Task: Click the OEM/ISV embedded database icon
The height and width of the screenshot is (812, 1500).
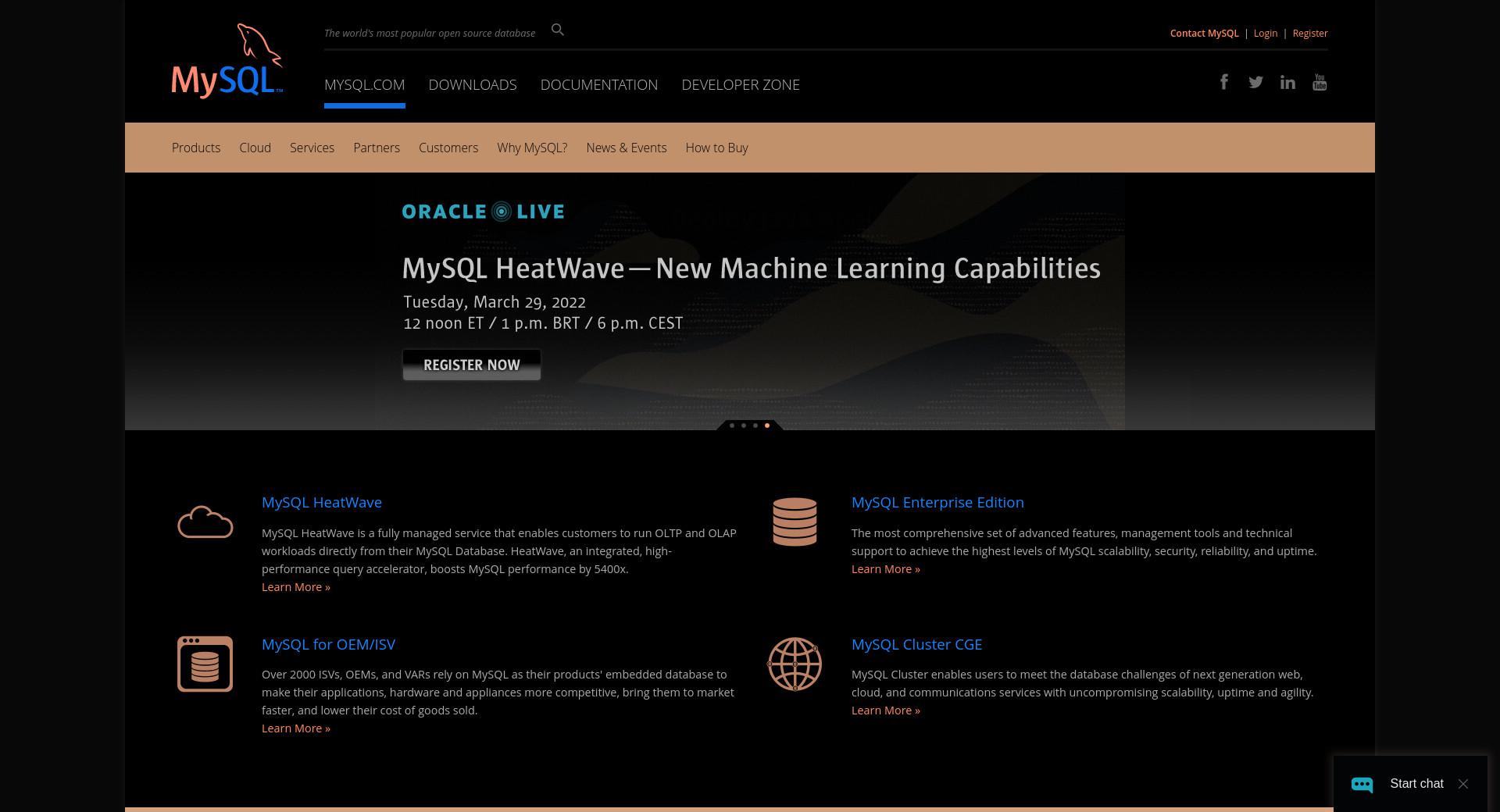Action: 205,664
